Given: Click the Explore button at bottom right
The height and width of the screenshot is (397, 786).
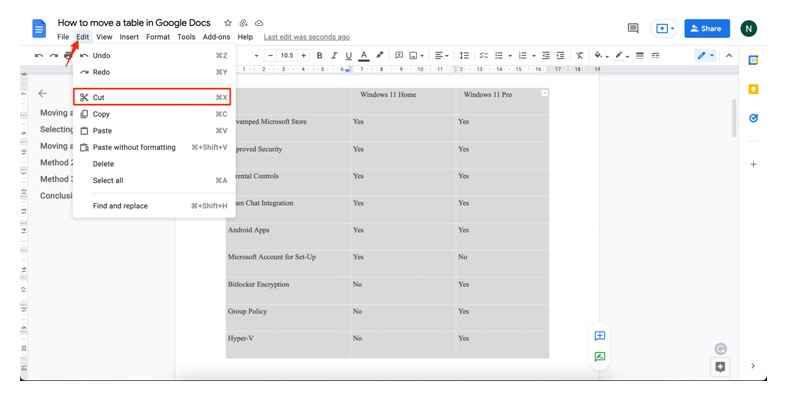Looking at the screenshot, I should [x=720, y=366].
